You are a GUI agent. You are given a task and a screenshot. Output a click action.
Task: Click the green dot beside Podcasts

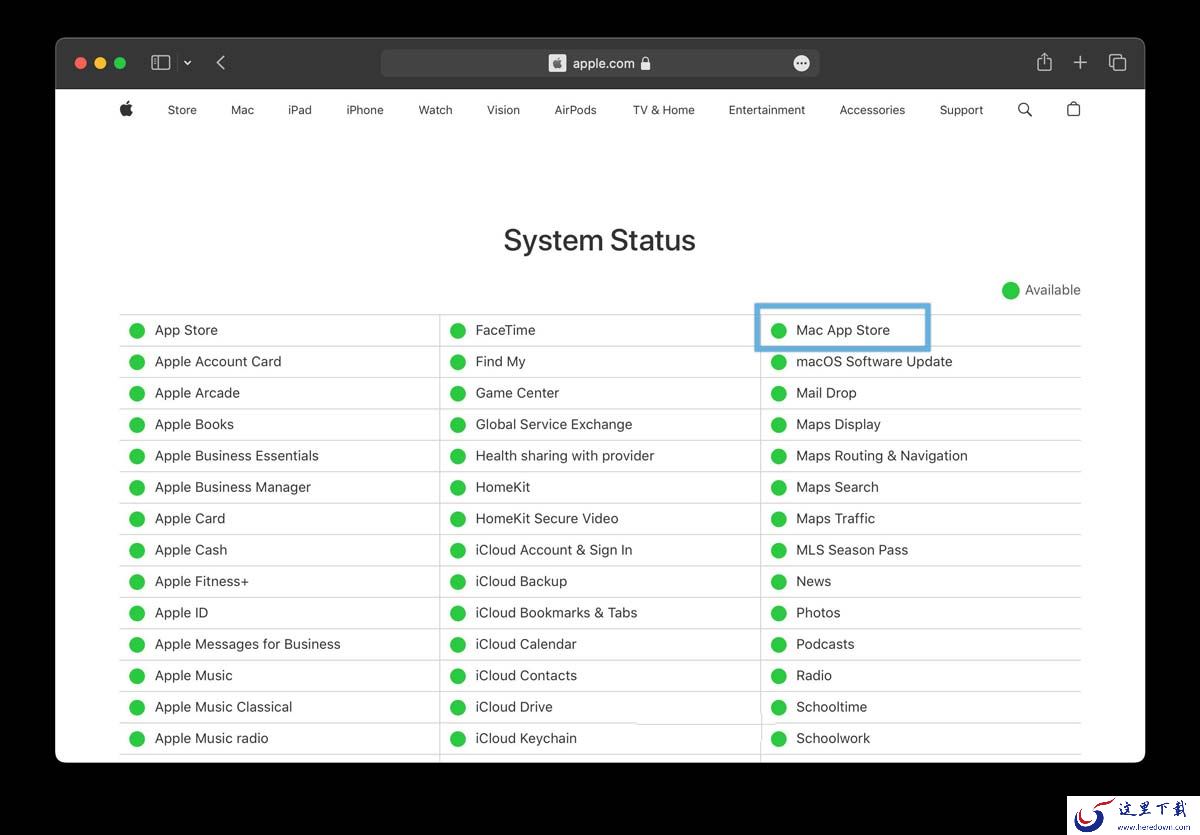pos(779,645)
